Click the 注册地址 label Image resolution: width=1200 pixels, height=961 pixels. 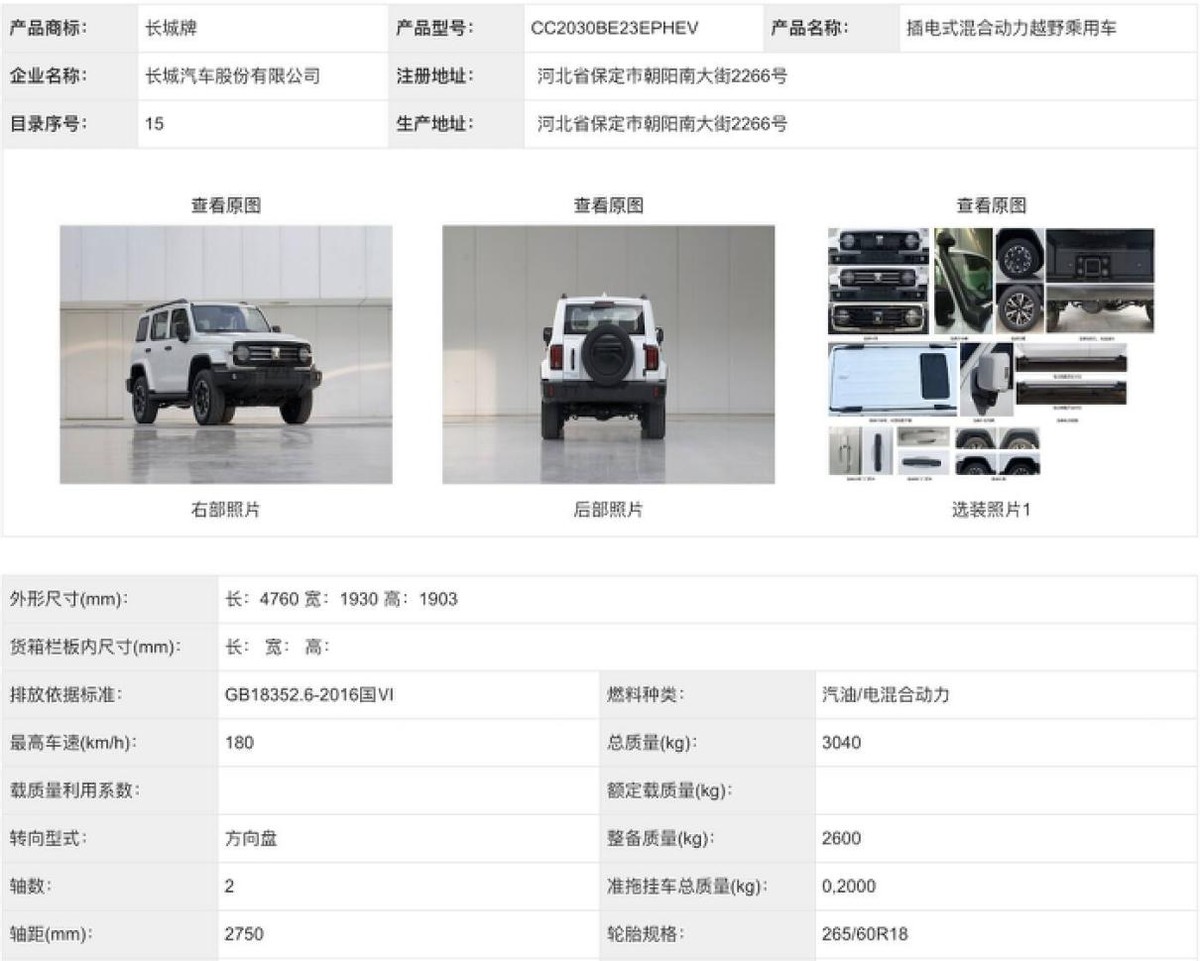(x=435, y=76)
